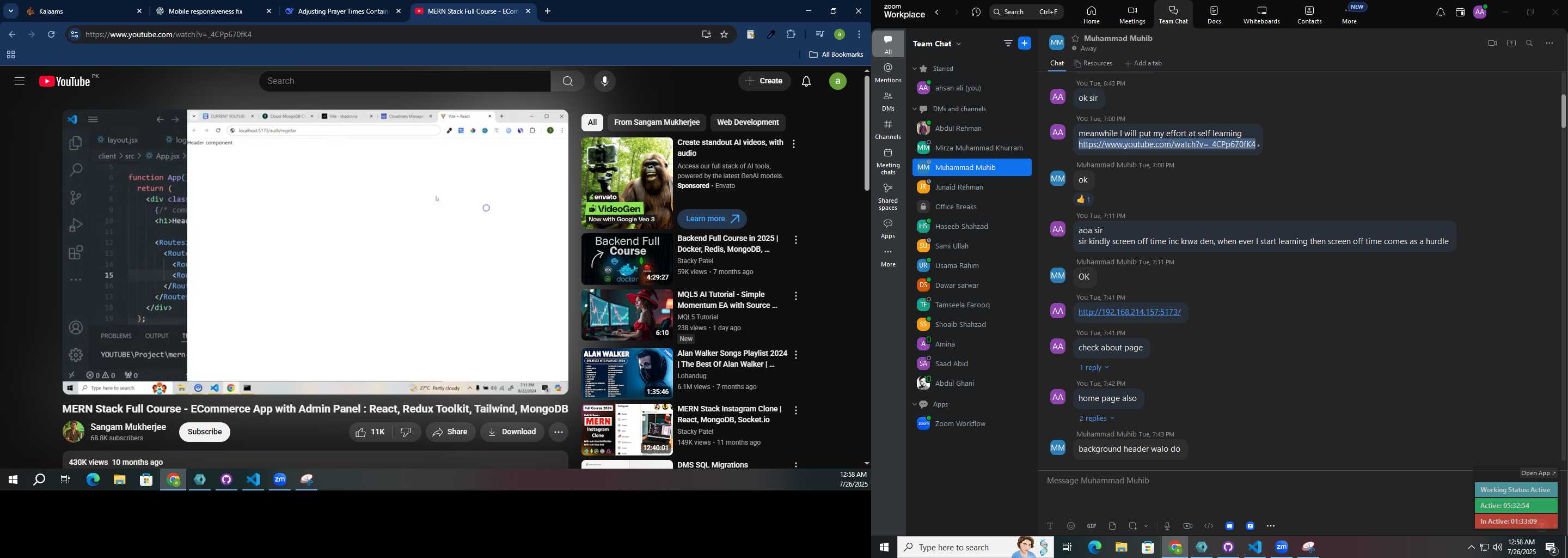Screen dimensions: 1568x558
Task: Collapse DMs and channels section
Action: click(x=914, y=110)
